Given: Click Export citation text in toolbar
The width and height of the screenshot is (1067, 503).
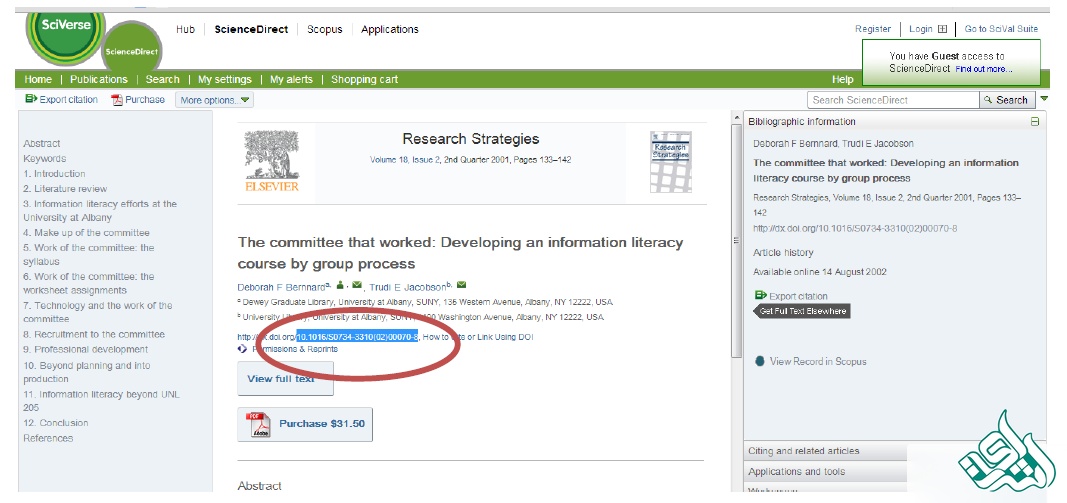Looking at the screenshot, I should pyautogui.click(x=69, y=99).
